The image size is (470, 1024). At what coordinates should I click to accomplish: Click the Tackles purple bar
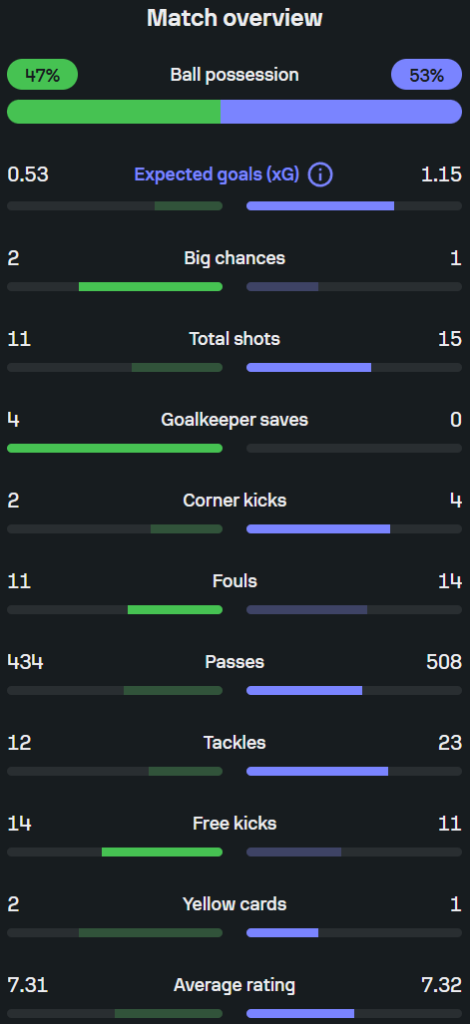317,771
